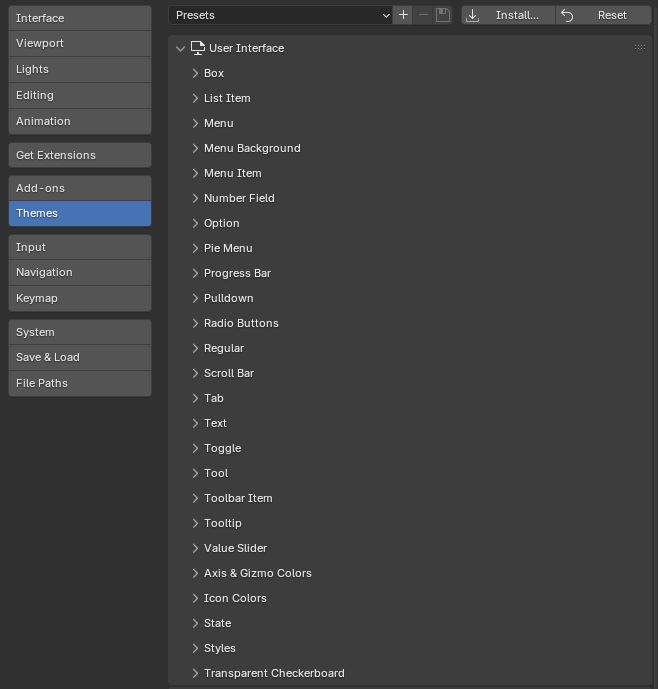Expand the Menu Item section
Viewport: 658px width, 689px height.
(x=195, y=174)
